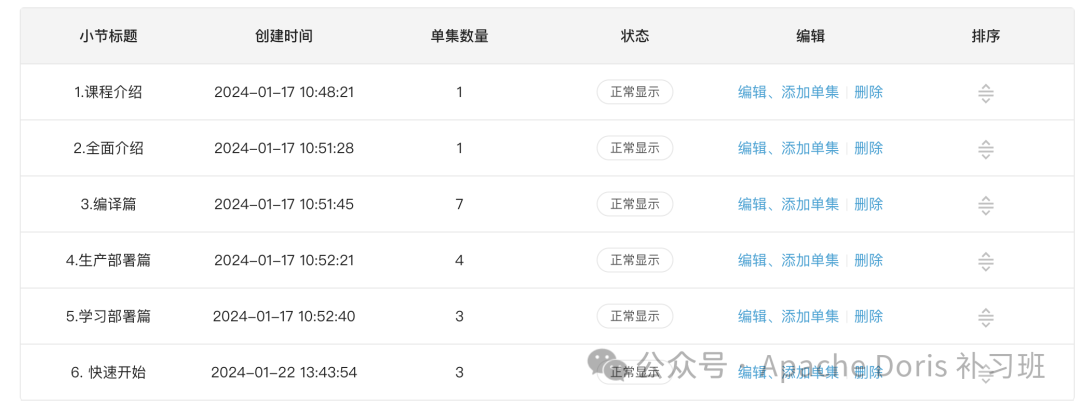Click 正常显示 status badge for 1.课程介绍
Image resolution: width=1080 pixels, height=409 pixels.
point(635,92)
